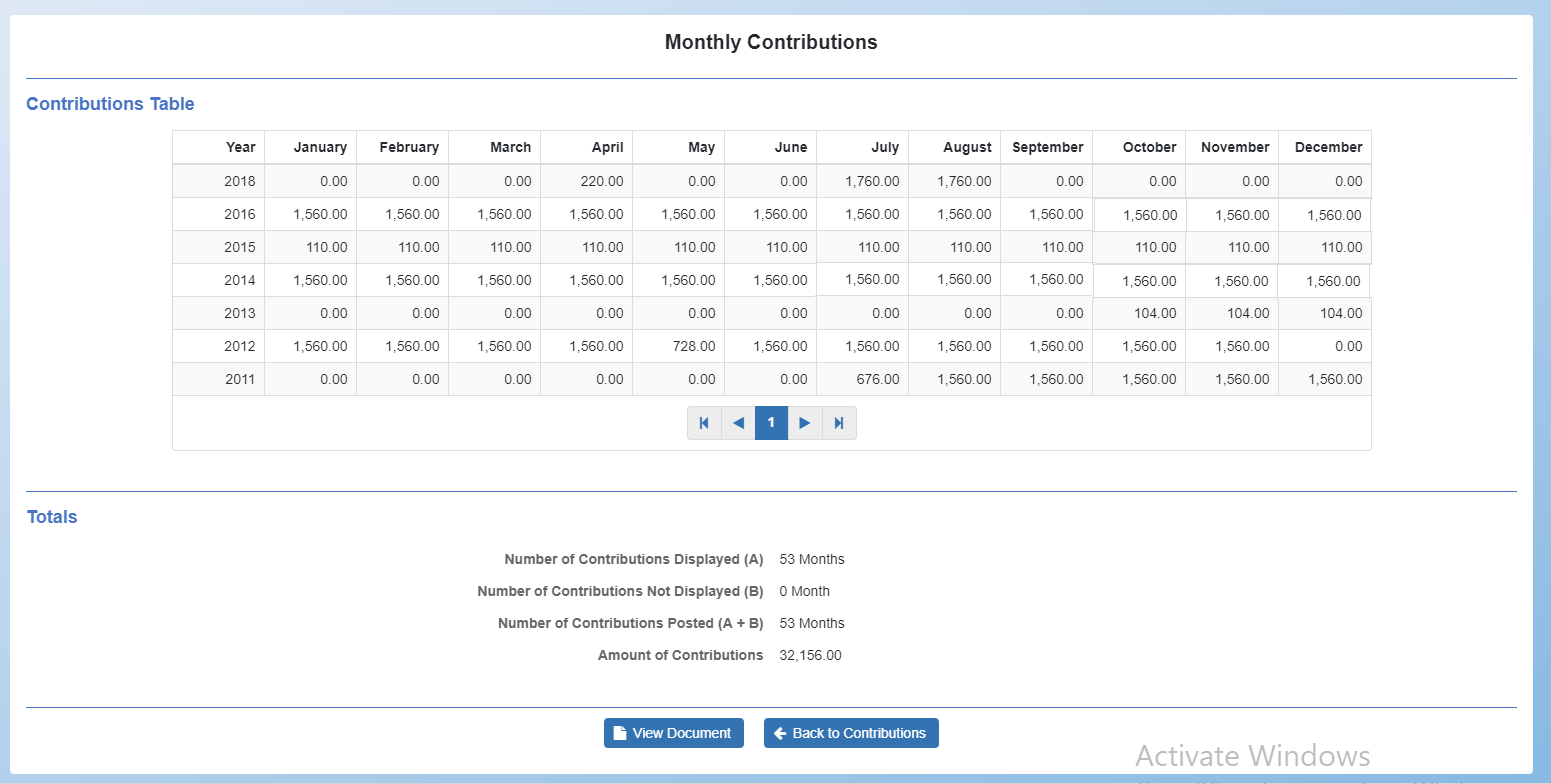Screen dimensions: 1551x784
Task: Click the Contributions Table heading
Action: point(110,104)
